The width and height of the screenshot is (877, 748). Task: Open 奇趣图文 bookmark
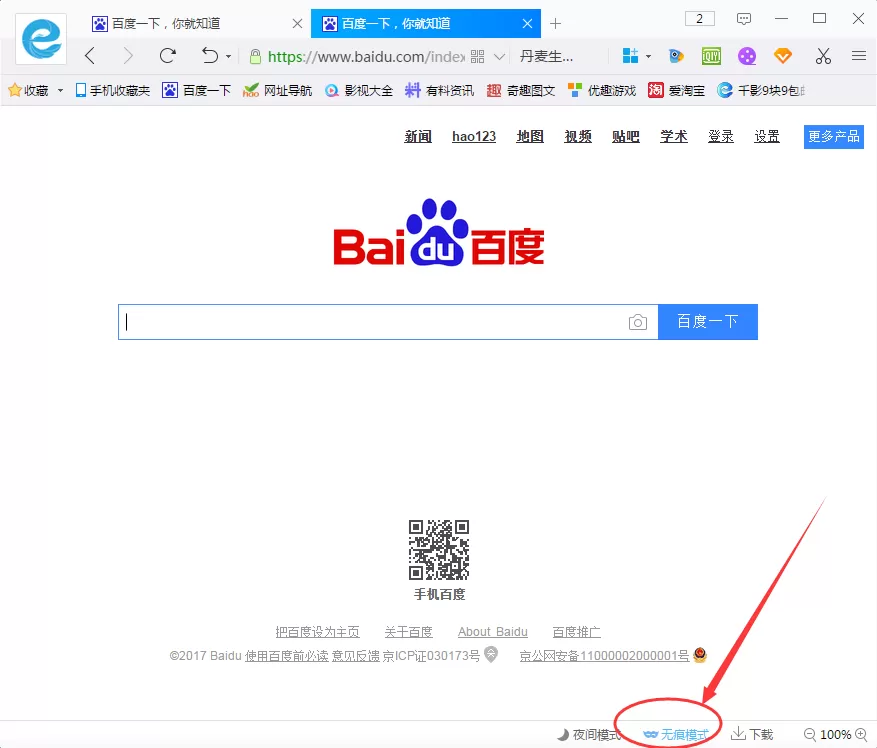click(520, 90)
